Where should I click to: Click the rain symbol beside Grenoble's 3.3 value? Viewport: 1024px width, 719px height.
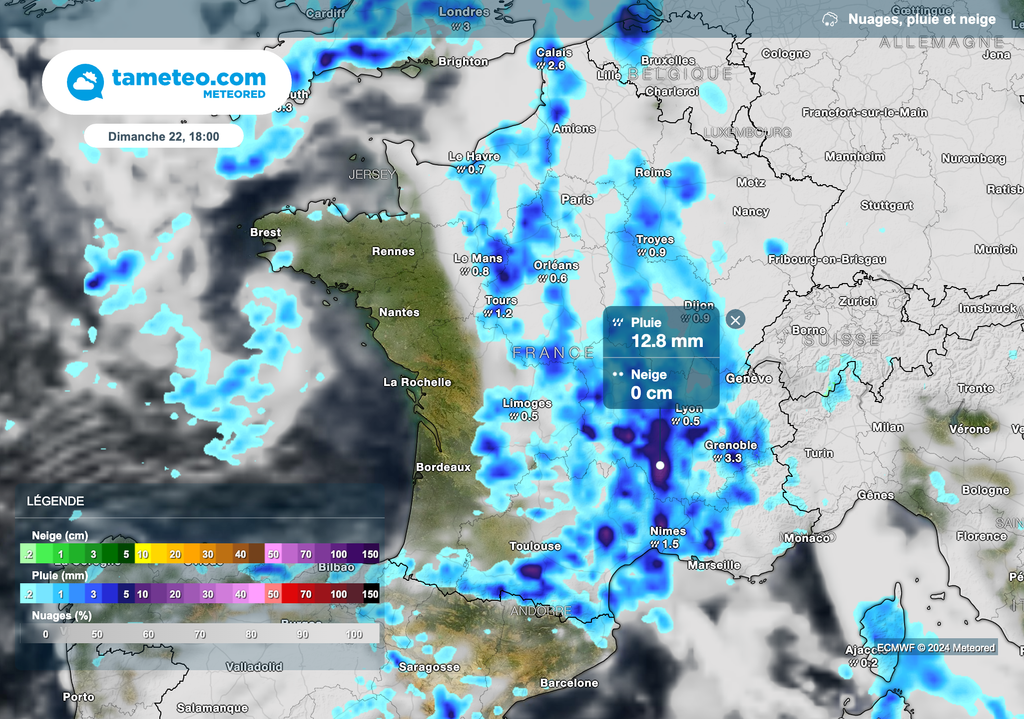tap(717, 457)
